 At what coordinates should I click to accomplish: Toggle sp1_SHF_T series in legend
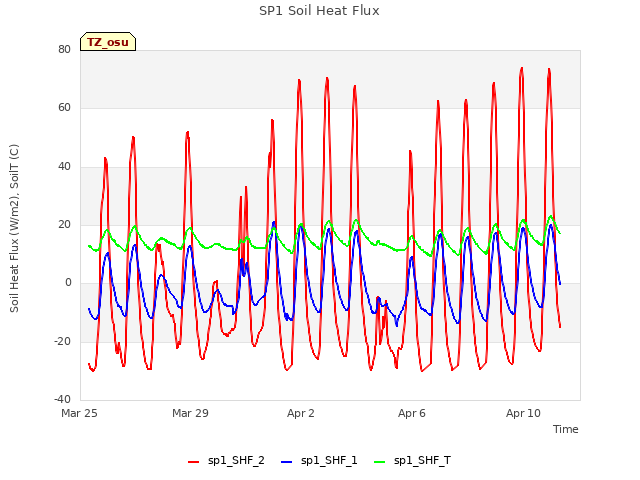[412, 461]
